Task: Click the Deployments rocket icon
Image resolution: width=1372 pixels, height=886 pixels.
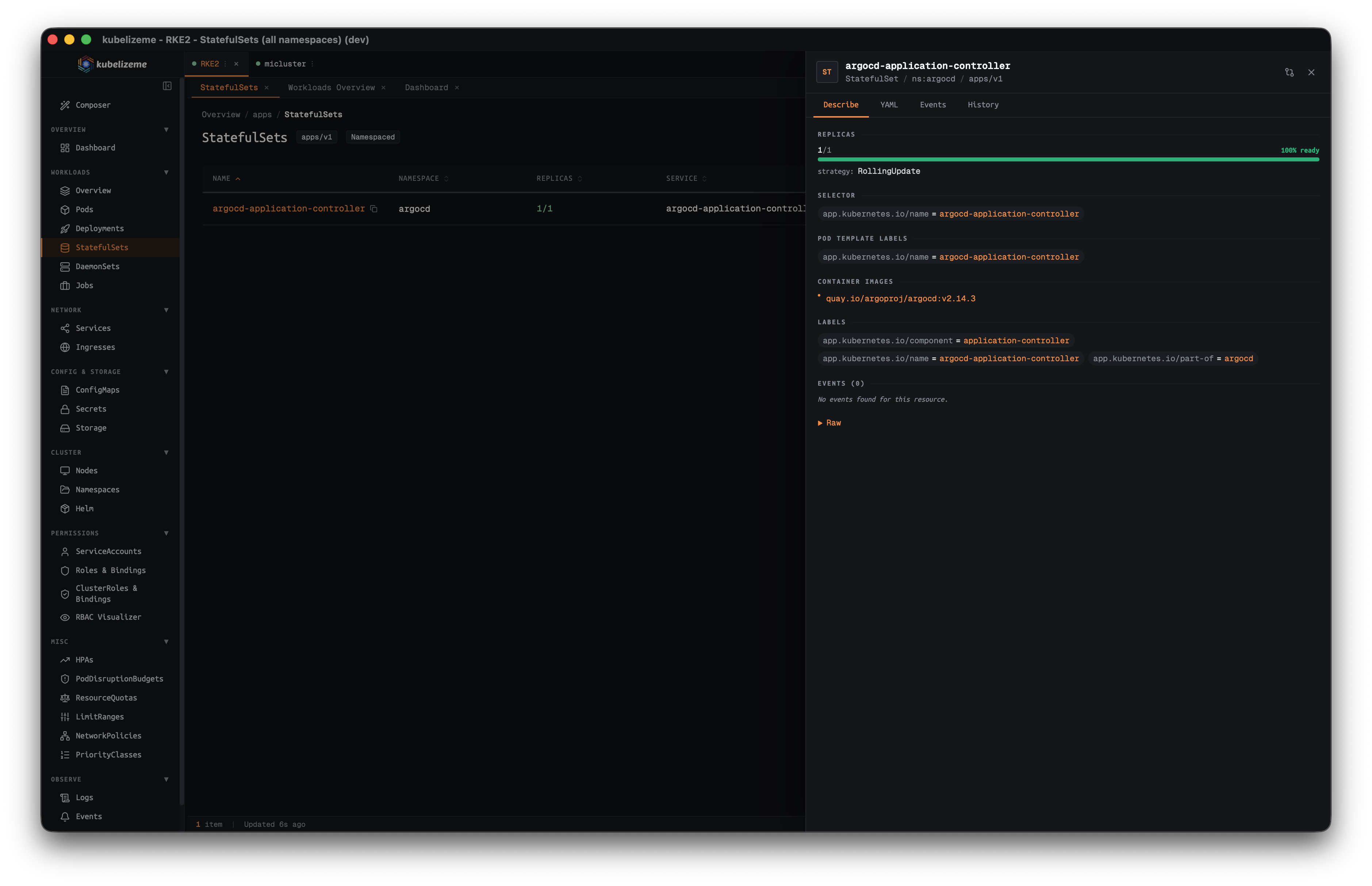Action: [65, 228]
